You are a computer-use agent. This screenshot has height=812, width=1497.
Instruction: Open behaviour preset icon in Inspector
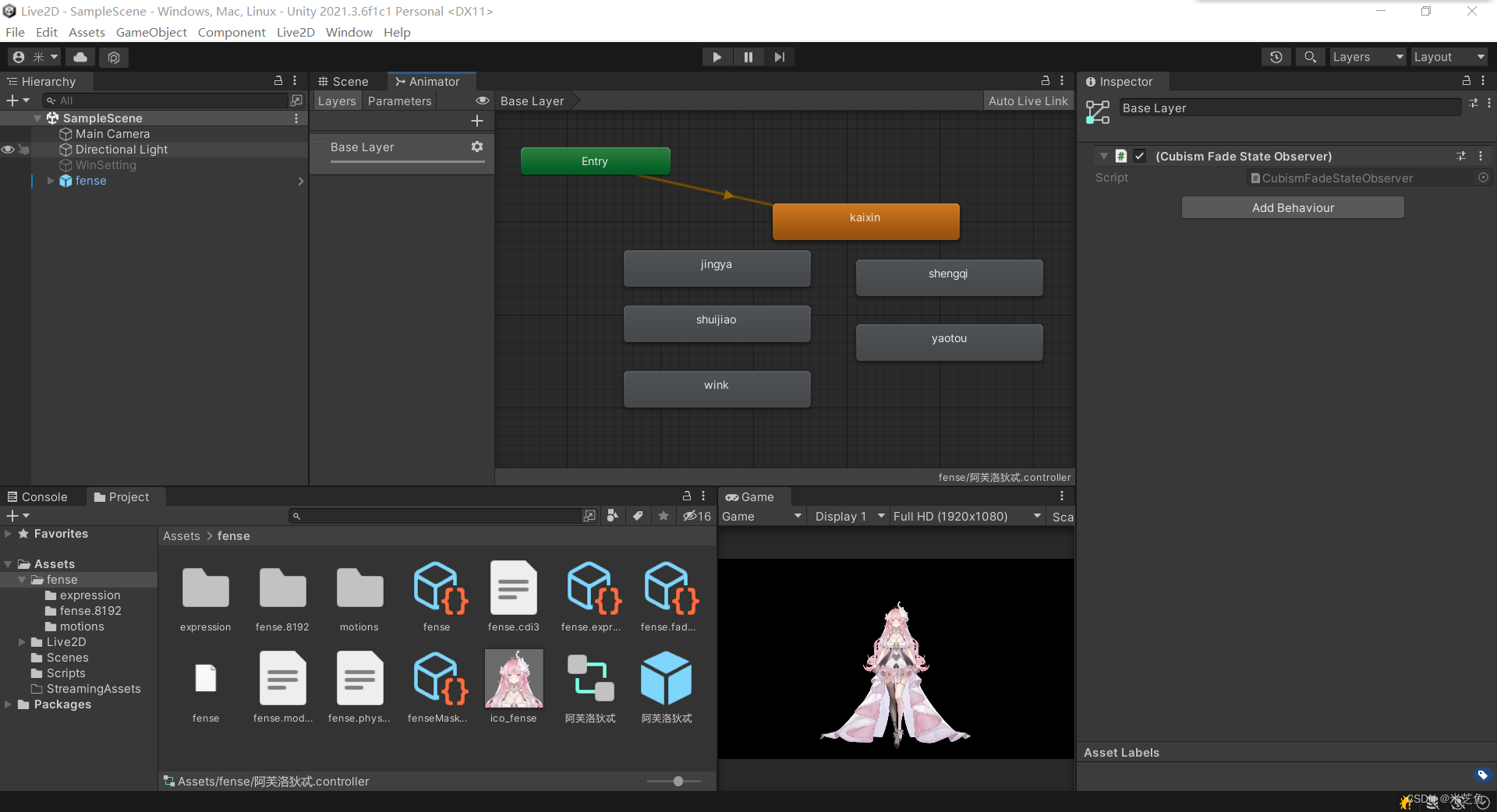click(1460, 156)
